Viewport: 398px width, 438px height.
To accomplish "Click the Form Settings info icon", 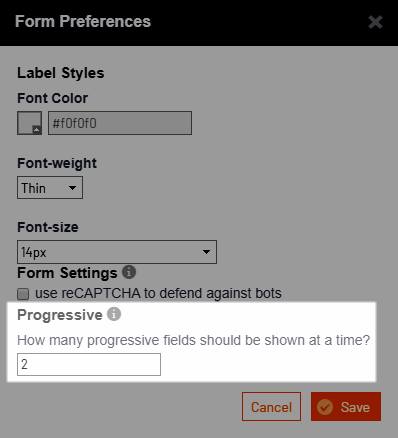I will (129, 272).
